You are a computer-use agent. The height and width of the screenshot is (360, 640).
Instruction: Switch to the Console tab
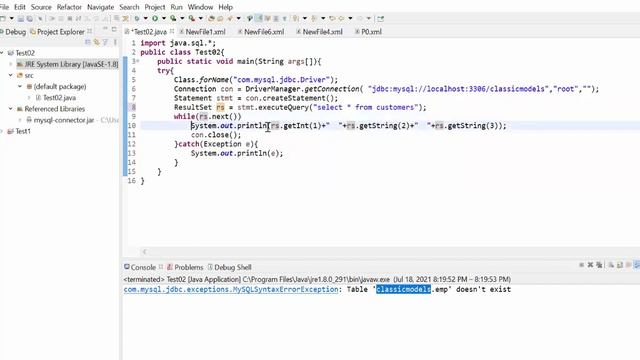(x=143, y=267)
